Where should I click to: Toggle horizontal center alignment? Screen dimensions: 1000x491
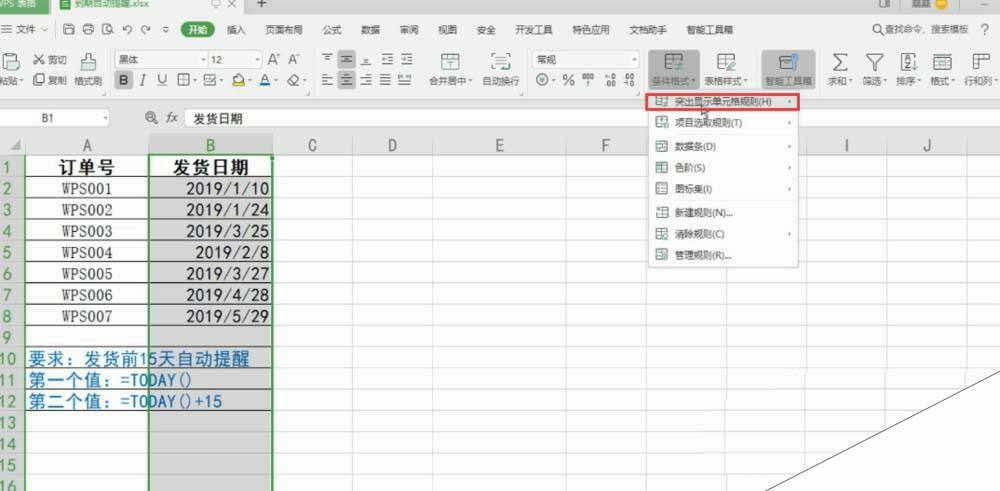point(347,80)
